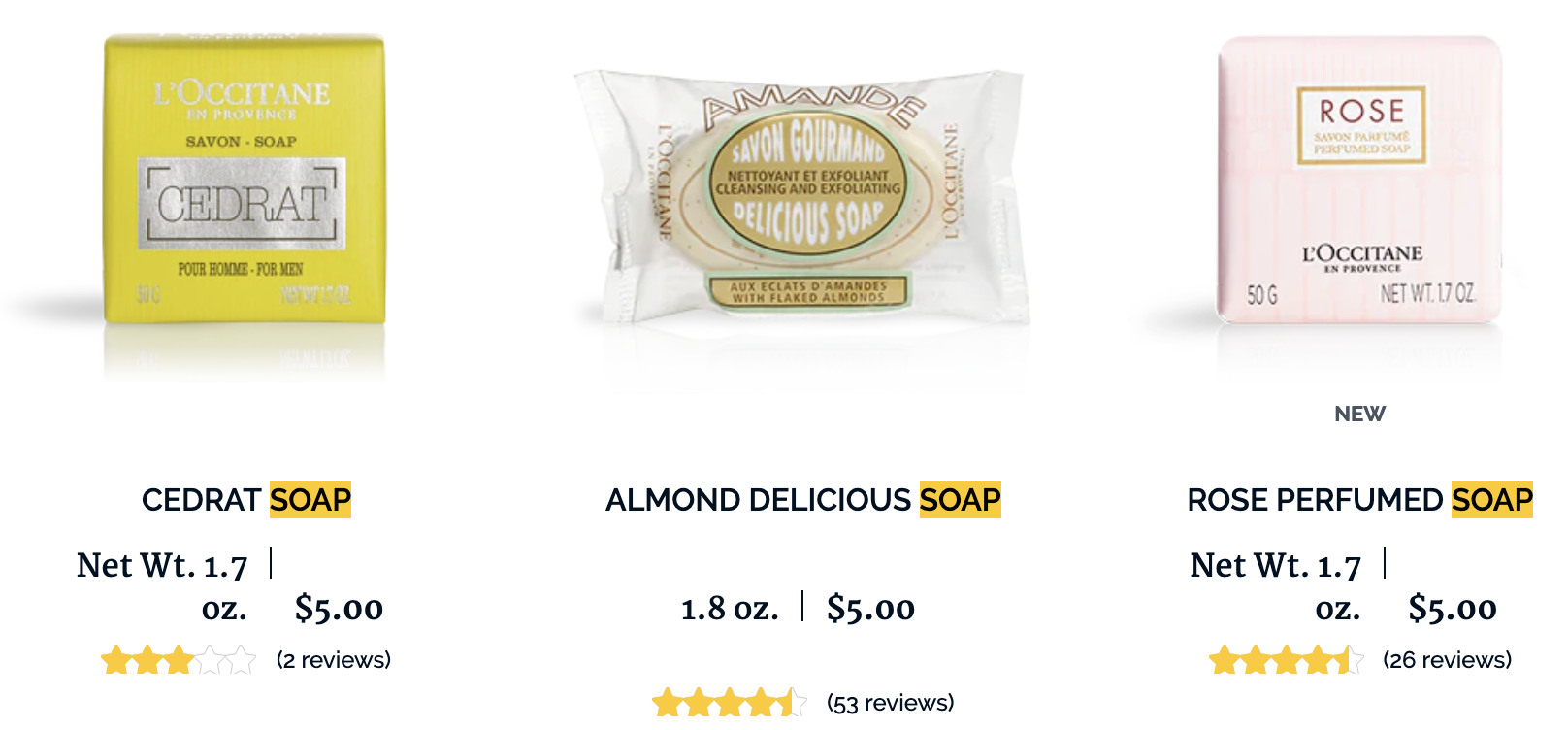Click the half-filled star of Almond soap rating
1568x730 pixels.
coord(792,703)
